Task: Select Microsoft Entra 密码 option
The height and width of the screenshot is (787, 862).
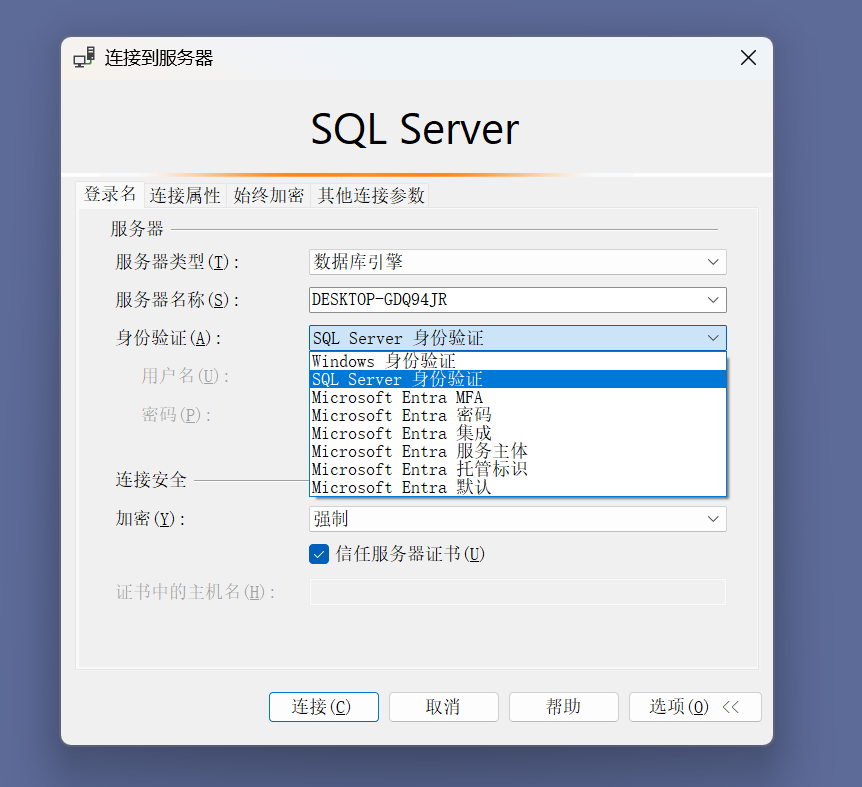Action: (x=518, y=415)
